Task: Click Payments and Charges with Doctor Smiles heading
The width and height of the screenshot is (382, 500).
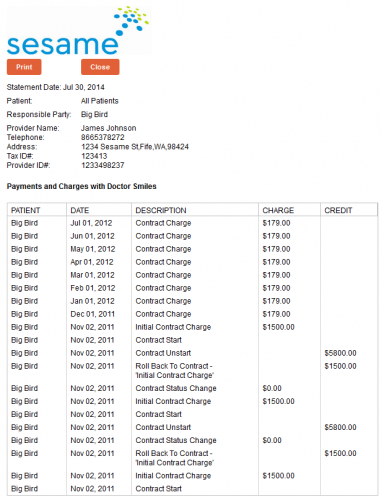Action: coord(82,186)
